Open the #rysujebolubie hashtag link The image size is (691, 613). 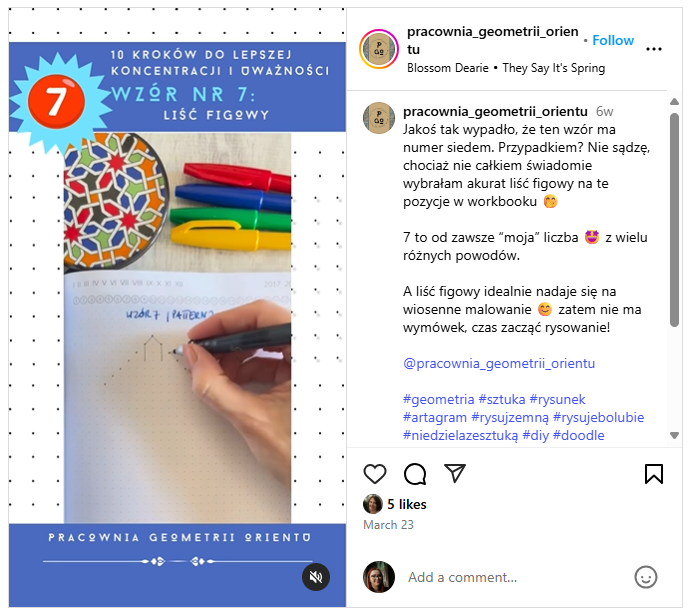598,417
